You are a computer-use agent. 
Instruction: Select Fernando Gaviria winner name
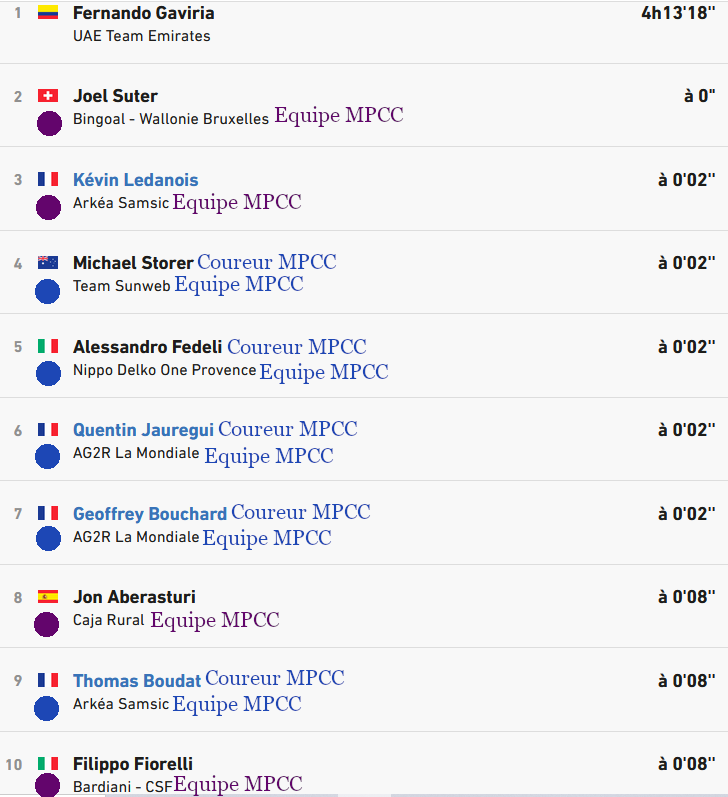[143, 13]
